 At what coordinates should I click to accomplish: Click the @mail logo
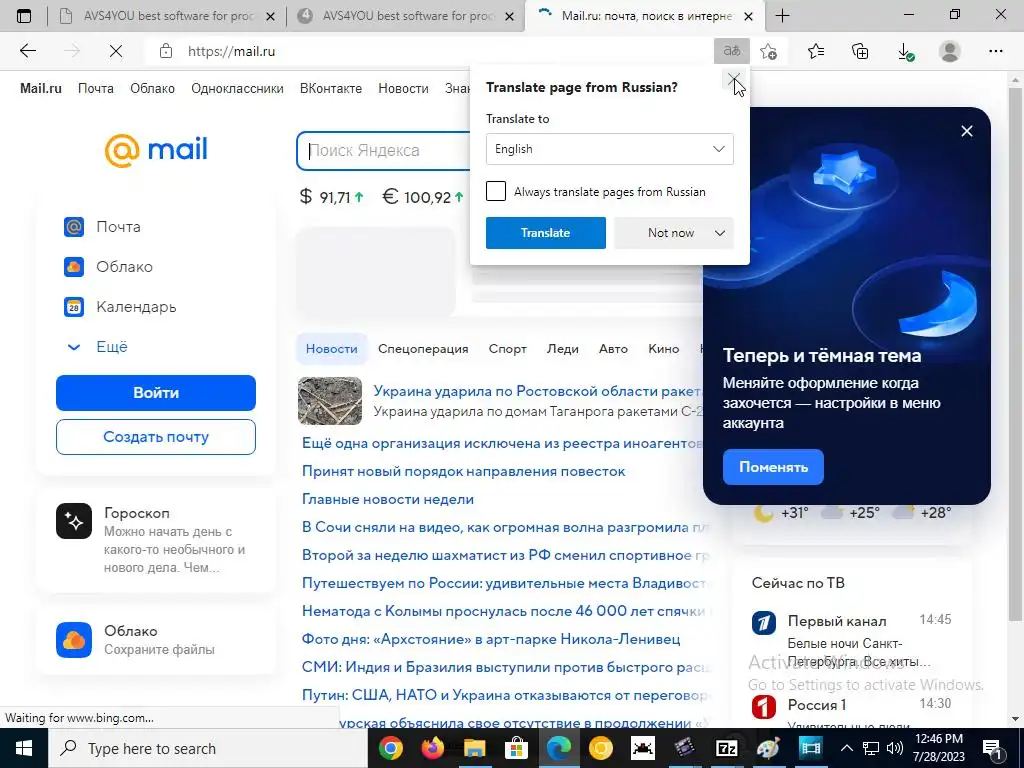(156, 150)
